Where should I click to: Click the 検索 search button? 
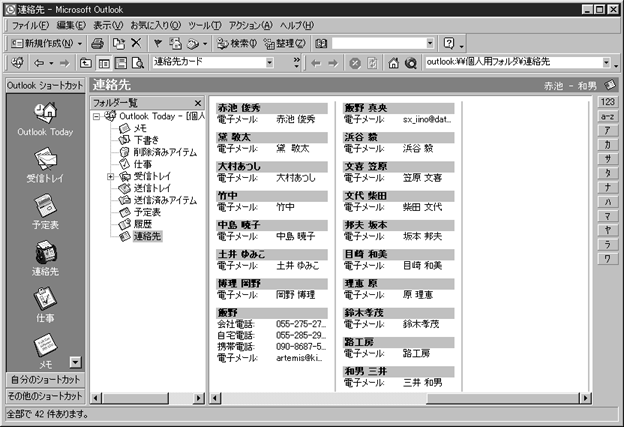click(236, 44)
